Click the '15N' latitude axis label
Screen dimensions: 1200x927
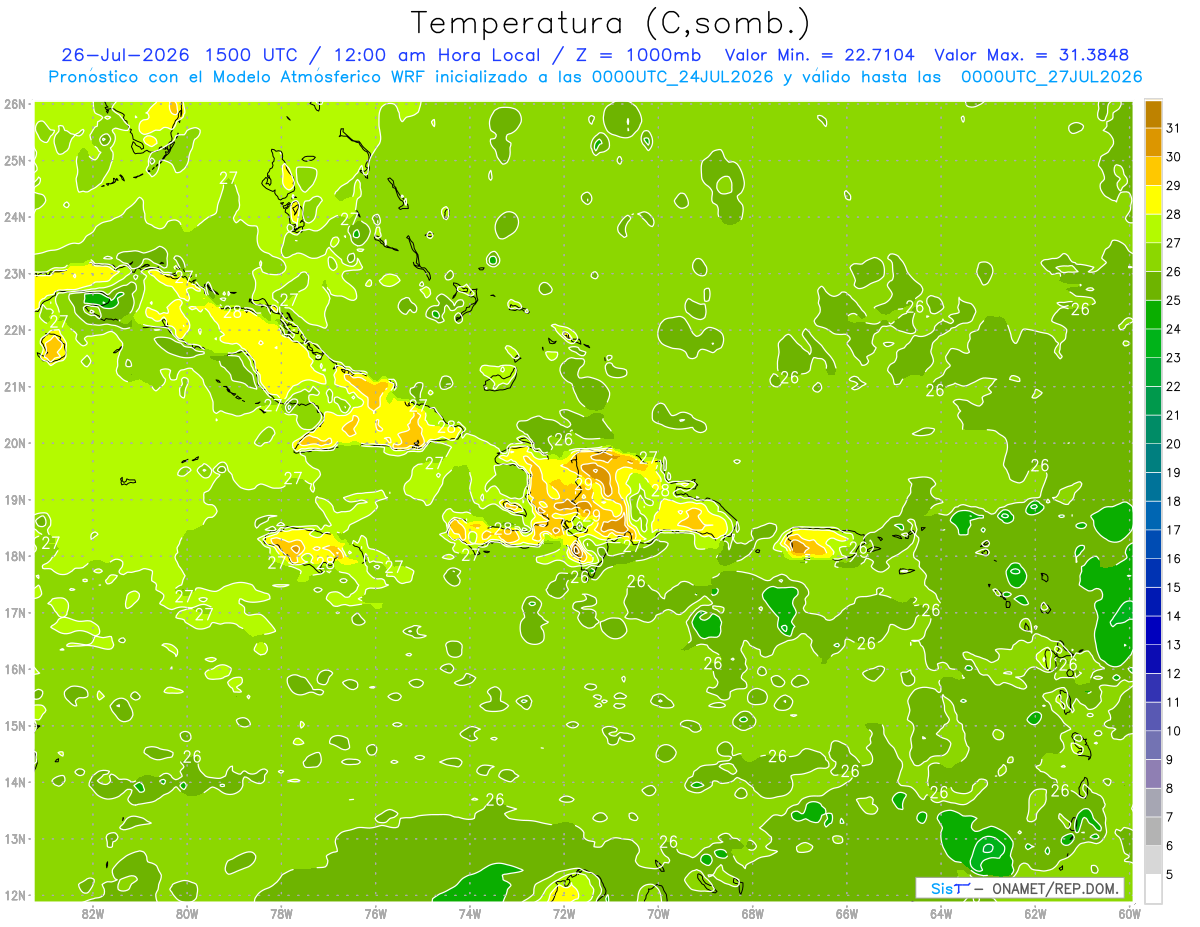point(14,725)
